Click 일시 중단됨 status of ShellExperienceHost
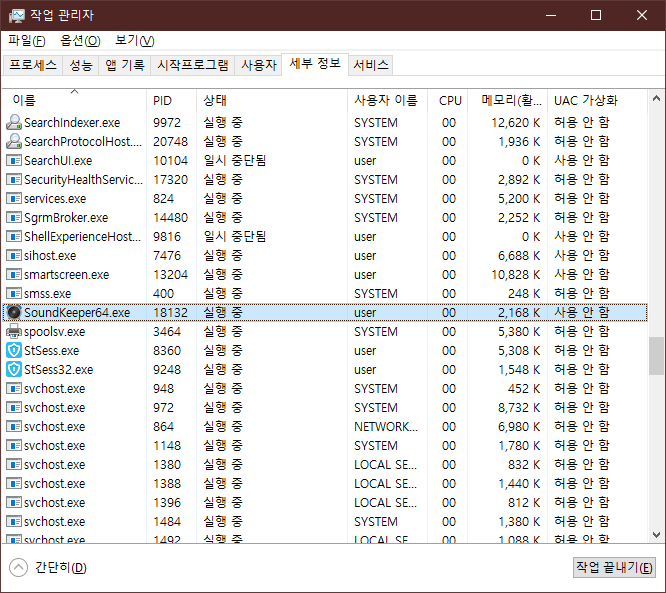 (234, 237)
